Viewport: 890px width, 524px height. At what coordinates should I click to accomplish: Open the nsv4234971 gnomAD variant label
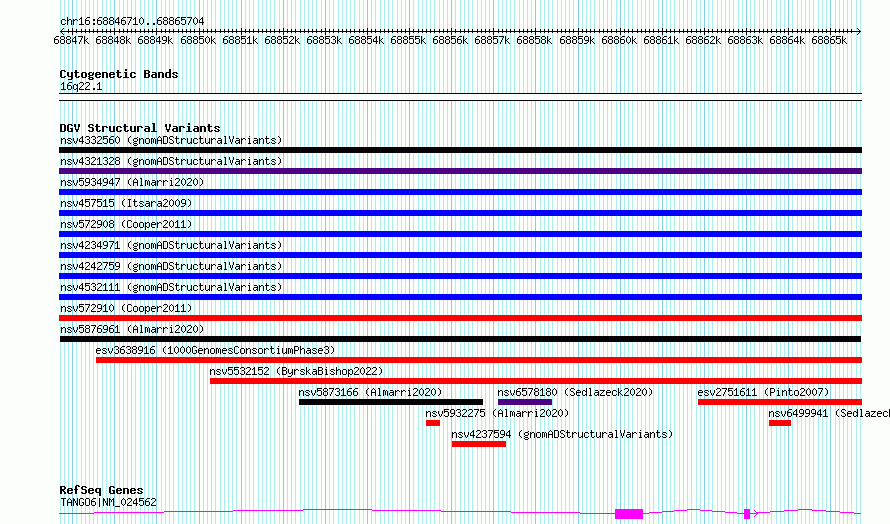171,245
